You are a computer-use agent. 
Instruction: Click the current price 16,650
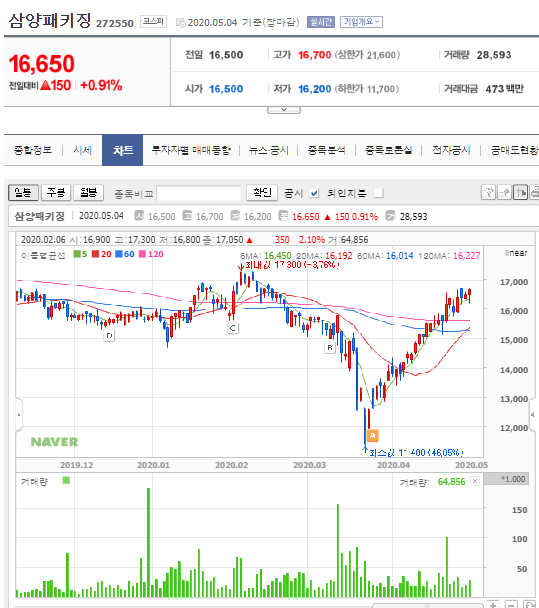tap(41, 64)
